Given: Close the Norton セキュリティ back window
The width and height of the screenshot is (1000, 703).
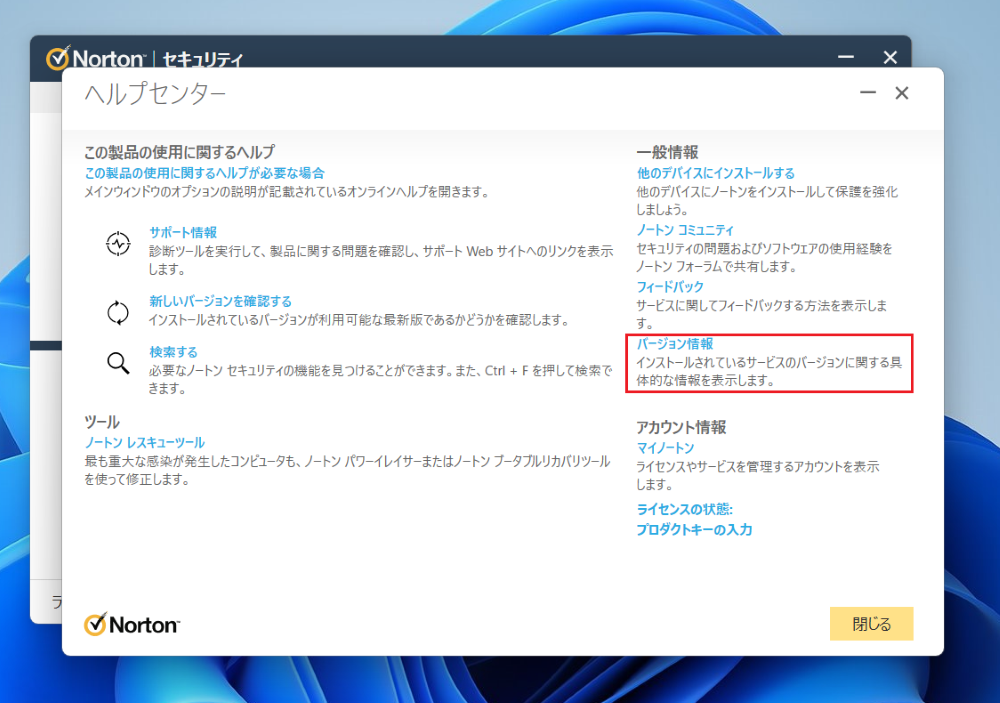Looking at the screenshot, I should (x=890, y=57).
